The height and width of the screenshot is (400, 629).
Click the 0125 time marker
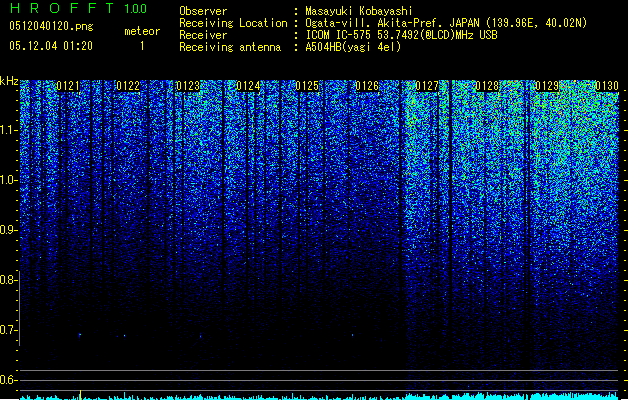click(307, 86)
